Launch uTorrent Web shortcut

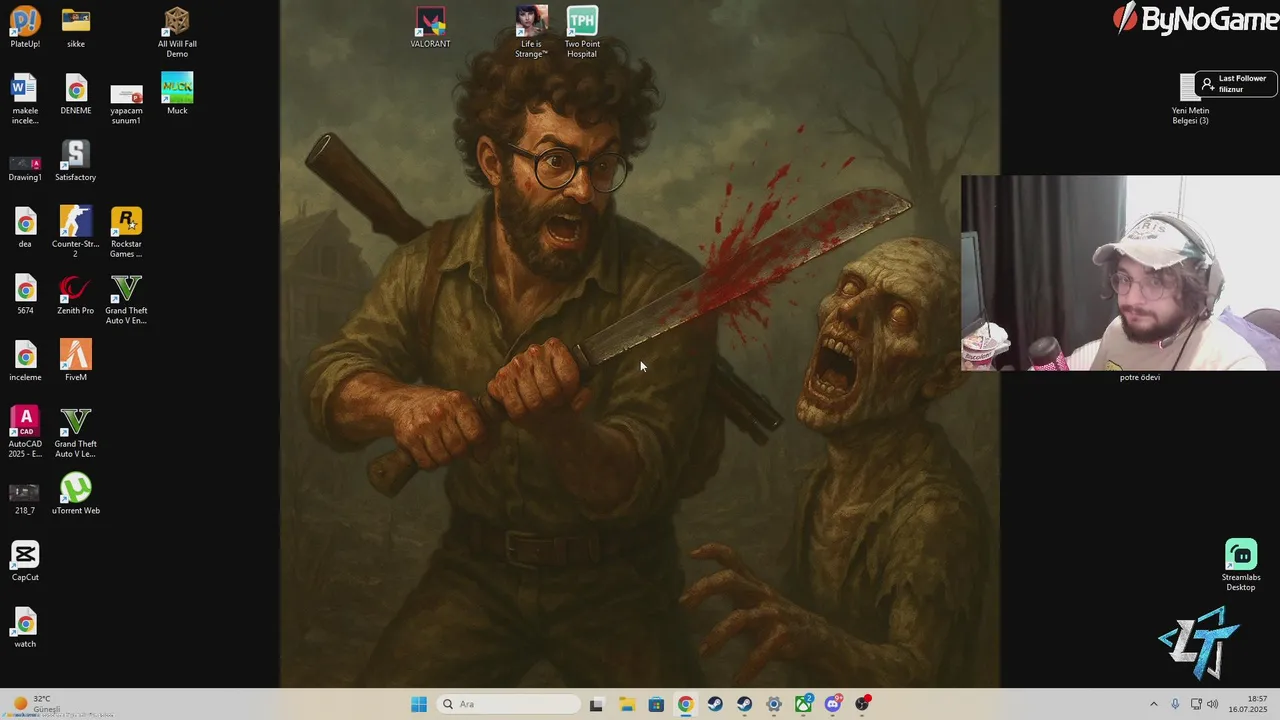tap(76, 495)
